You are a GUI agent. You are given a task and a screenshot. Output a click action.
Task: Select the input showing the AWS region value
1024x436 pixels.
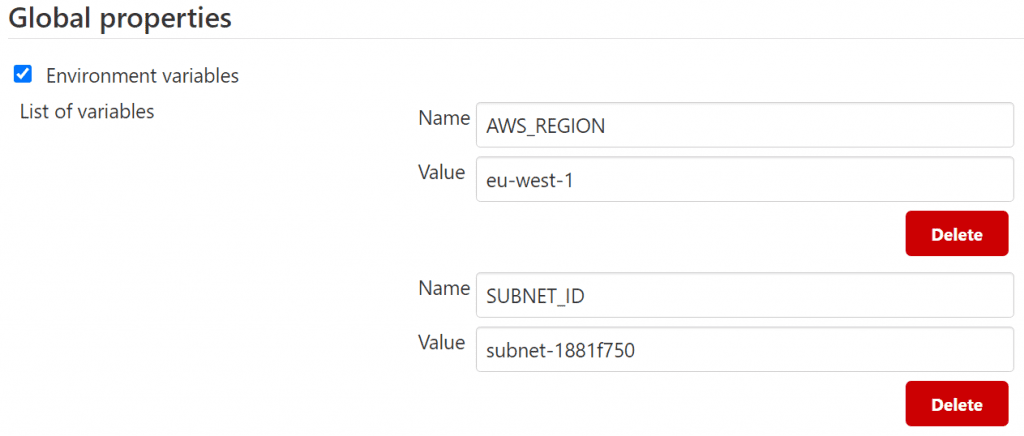[x=745, y=179]
